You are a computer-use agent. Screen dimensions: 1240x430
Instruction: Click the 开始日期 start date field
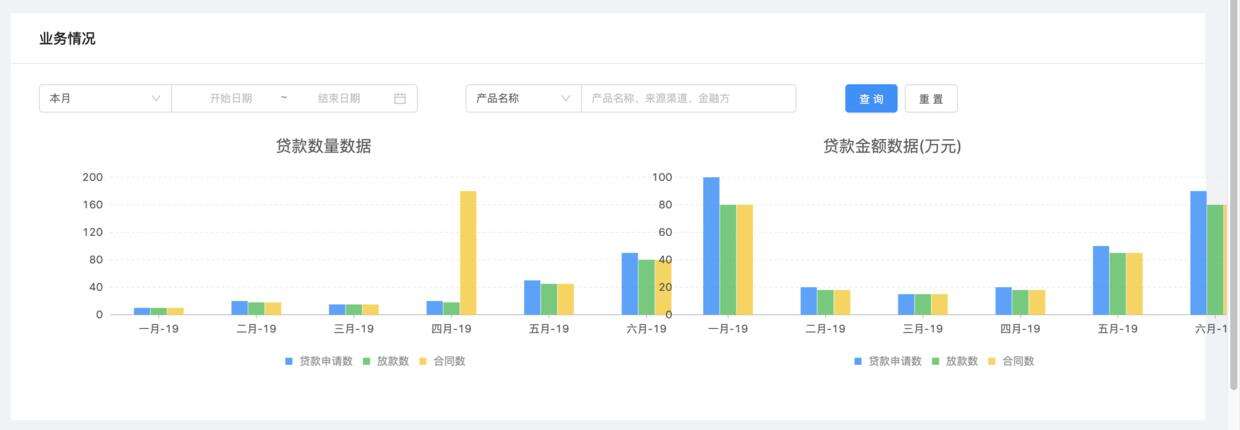pyautogui.click(x=231, y=98)
